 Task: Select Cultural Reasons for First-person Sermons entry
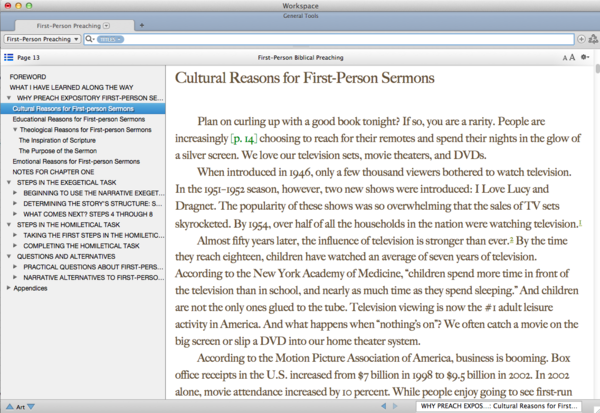coord(83,109)
